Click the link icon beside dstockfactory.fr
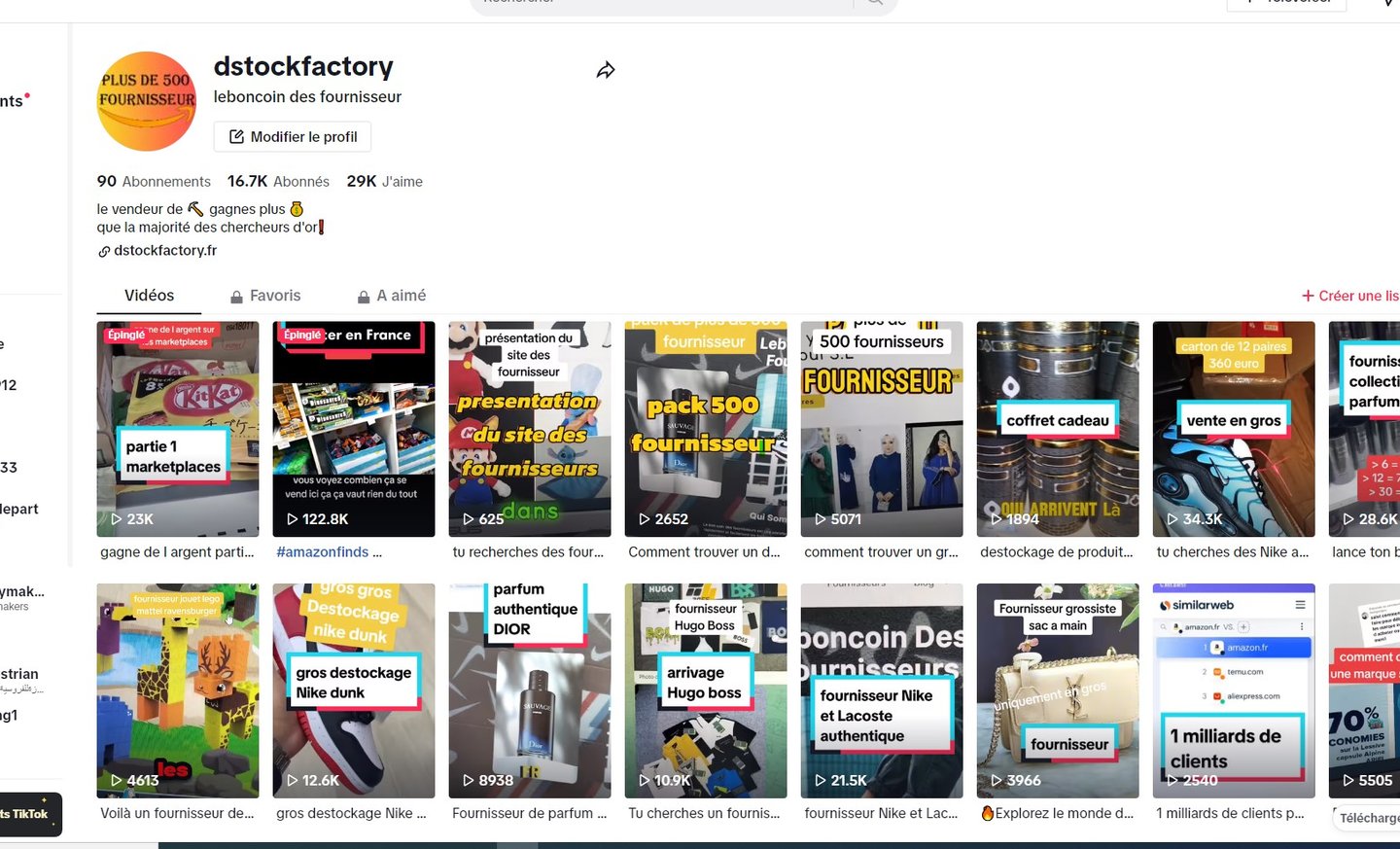This screenshot has width=1400, height=849. click(104, 251)
